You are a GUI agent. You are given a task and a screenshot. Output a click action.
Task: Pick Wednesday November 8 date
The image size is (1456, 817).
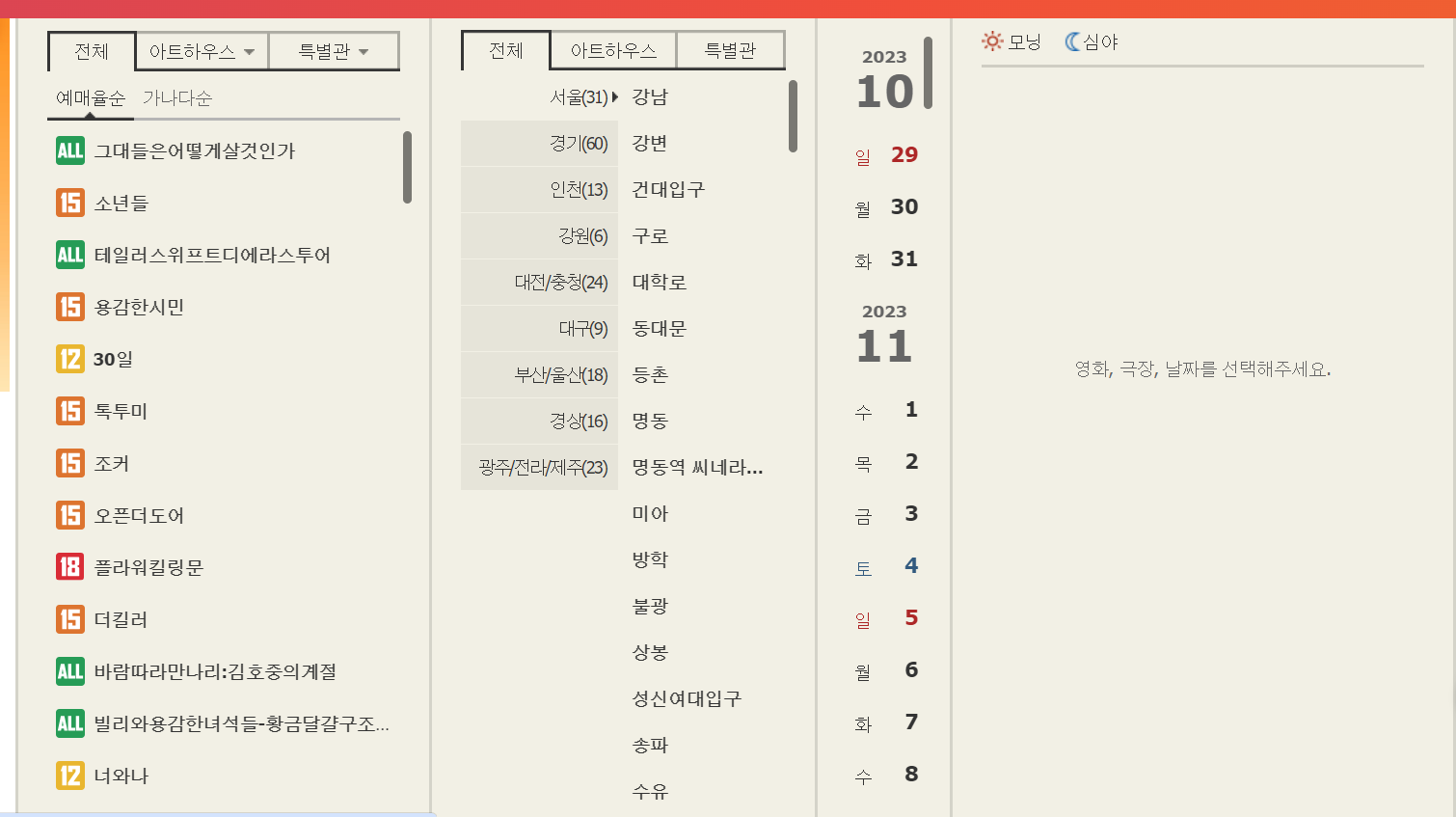pyautogui.click(x=886, y=775)
